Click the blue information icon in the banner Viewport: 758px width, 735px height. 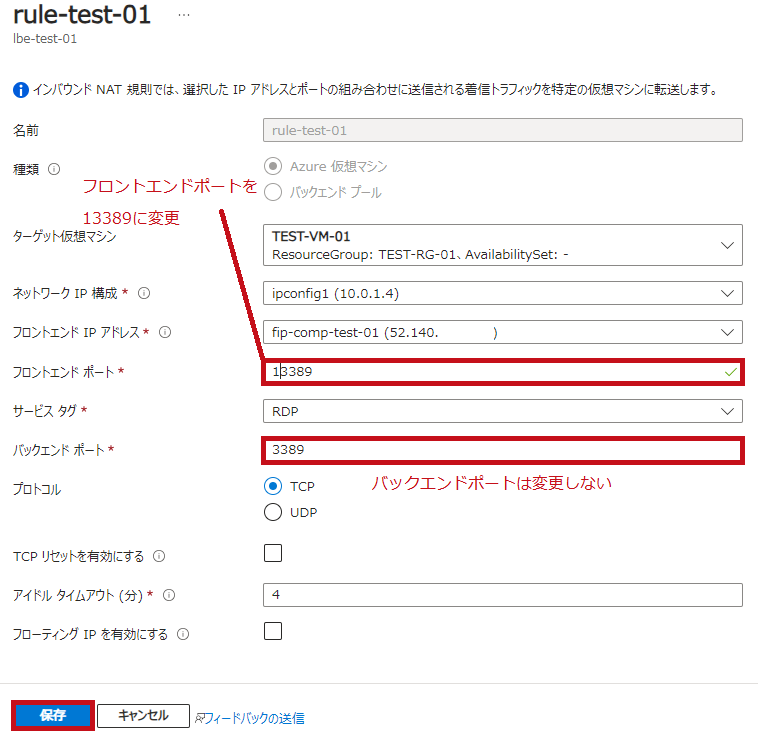[x=20, y=90]
